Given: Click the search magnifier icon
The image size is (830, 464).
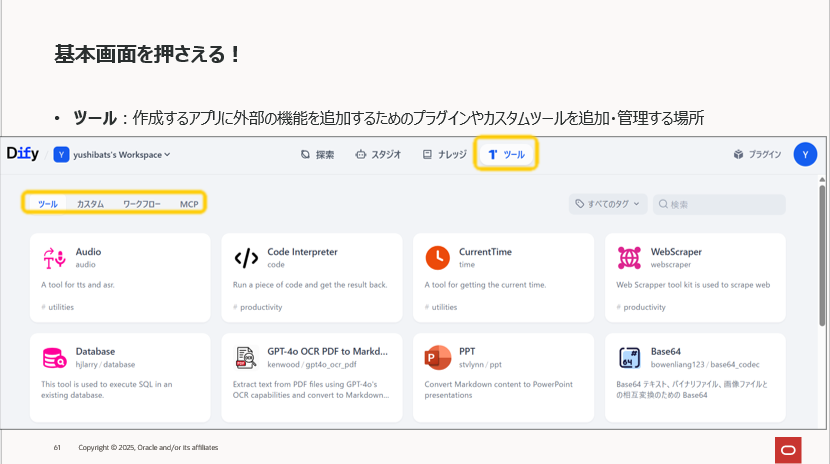Looking at the screenshot, I should [663, 204].
